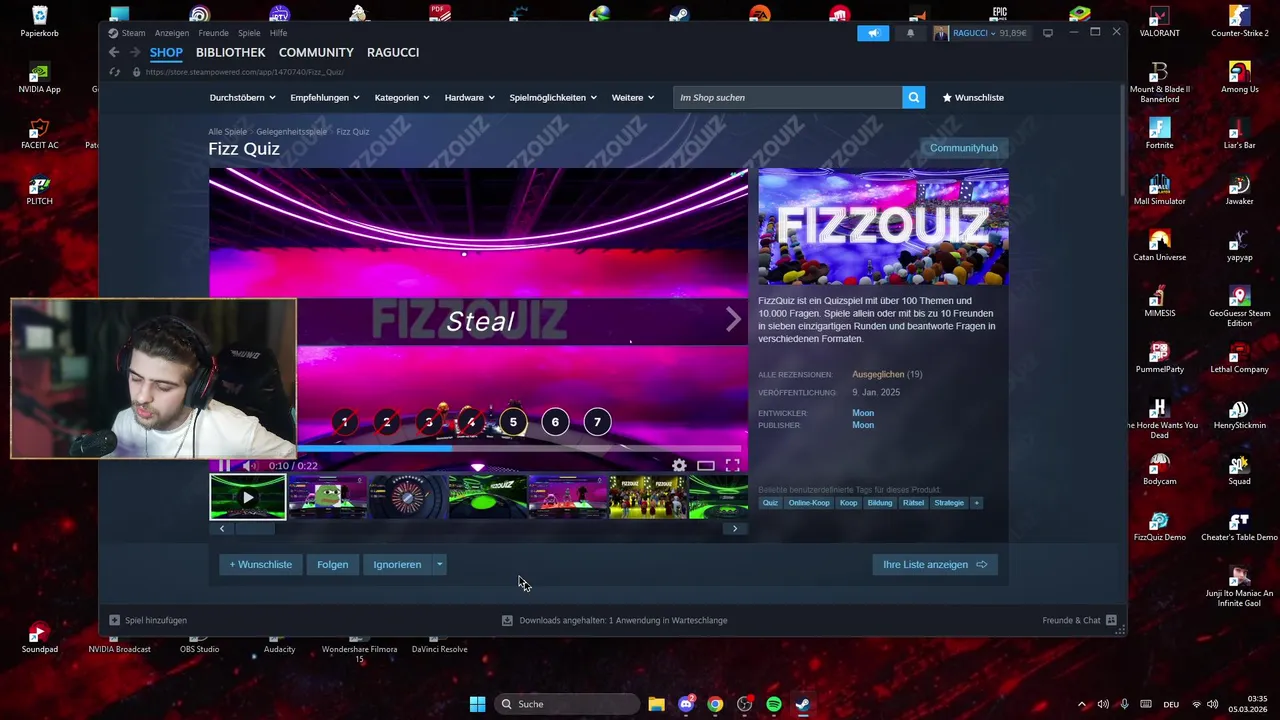Open the Anzeigen menu
Image resolution: width=1280 pixels, height=720 pixels.
coord(172,33)
